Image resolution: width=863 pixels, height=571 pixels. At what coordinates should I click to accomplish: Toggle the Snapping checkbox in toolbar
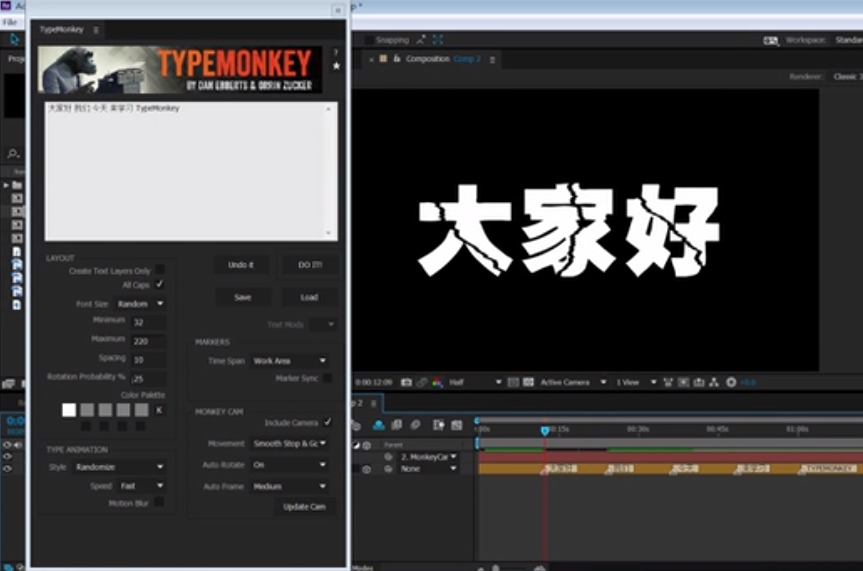click(369, 40)
